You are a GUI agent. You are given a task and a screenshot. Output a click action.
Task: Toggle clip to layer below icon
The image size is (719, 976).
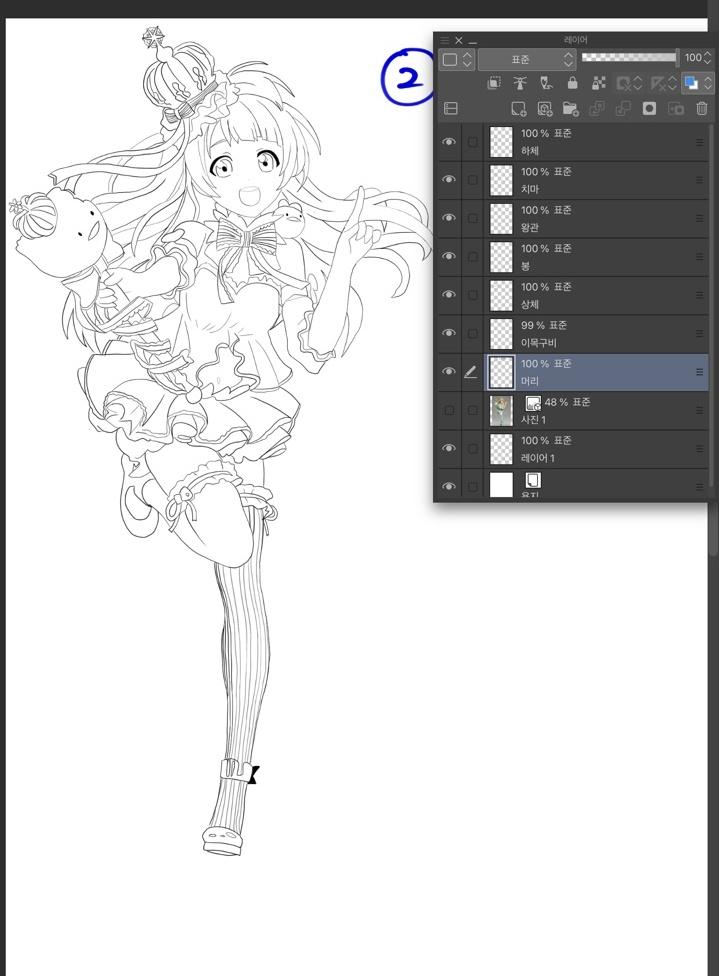[494, 83]
